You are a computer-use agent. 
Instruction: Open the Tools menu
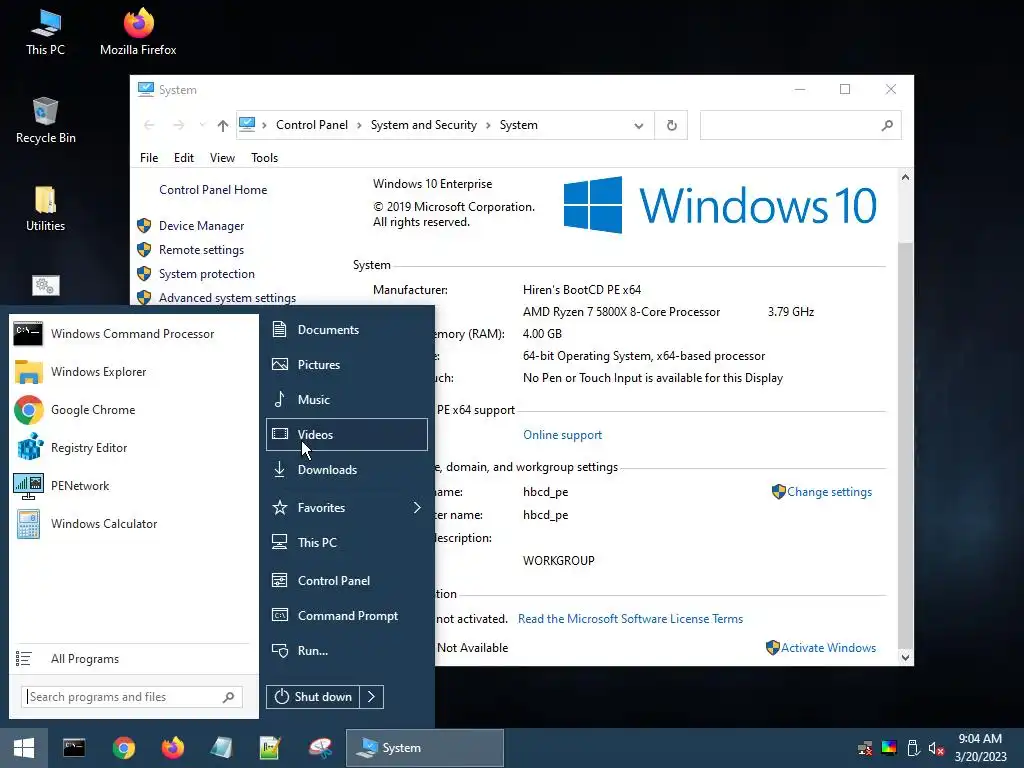coord(264,158)
